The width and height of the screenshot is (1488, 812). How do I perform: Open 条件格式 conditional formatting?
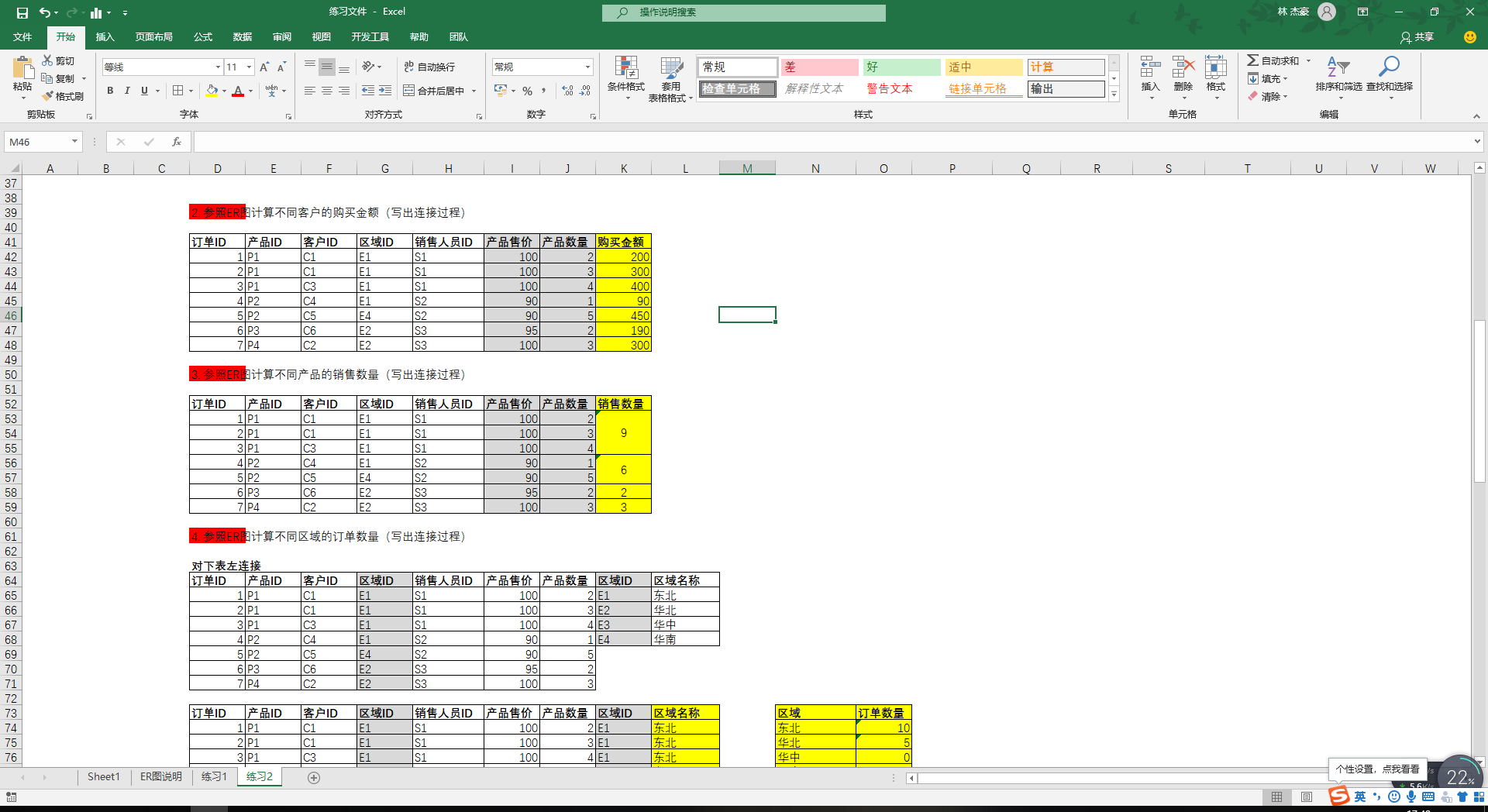point(626,78)
